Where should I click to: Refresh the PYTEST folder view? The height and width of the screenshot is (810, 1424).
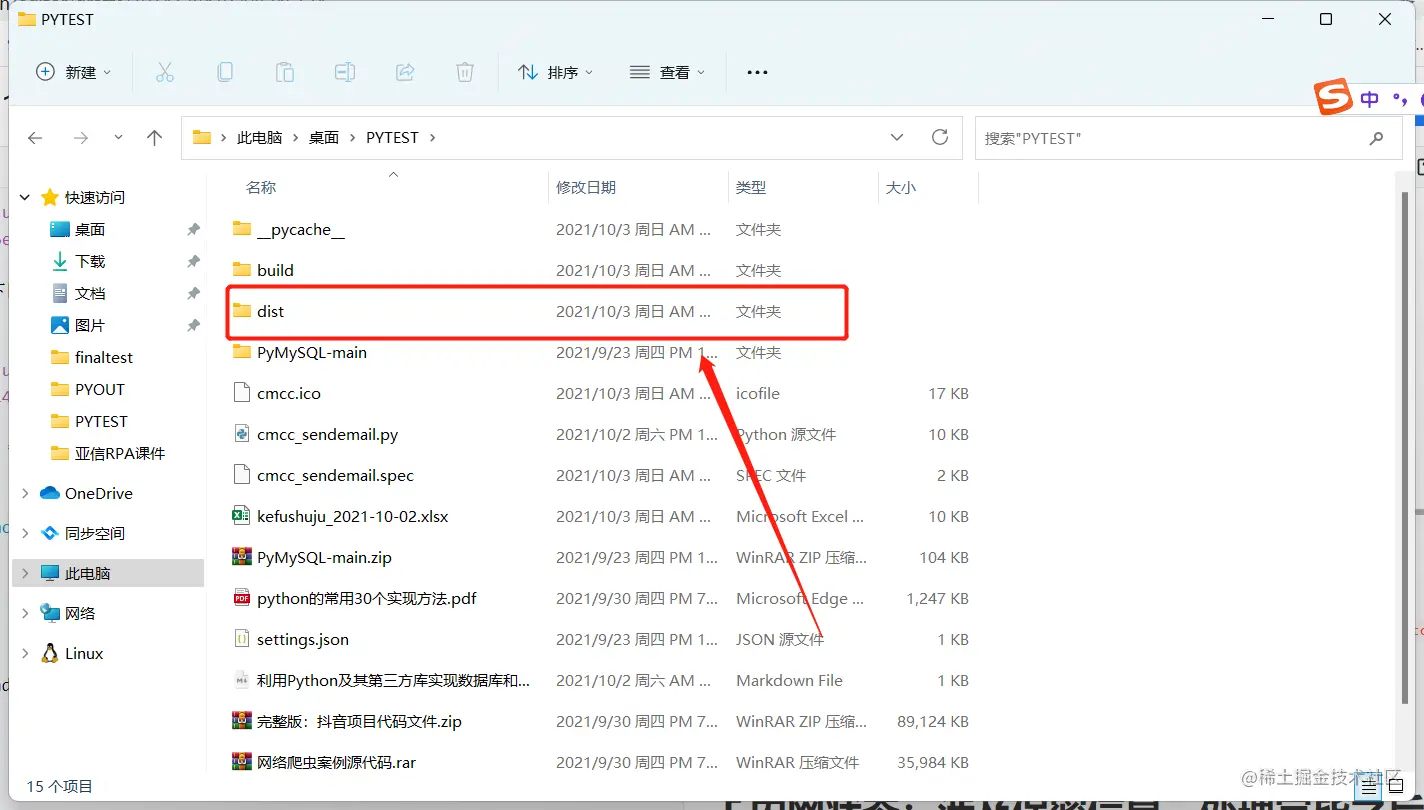point(940,137)
